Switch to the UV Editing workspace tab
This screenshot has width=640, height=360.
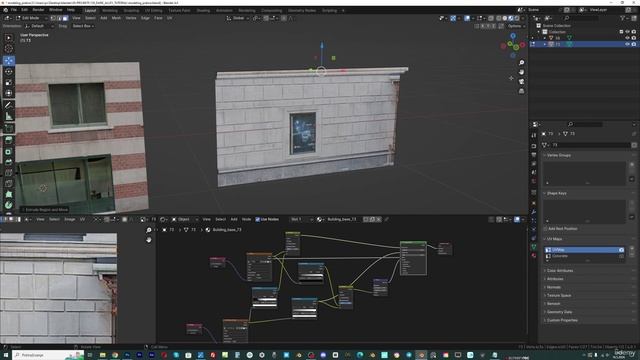(153, 11)
